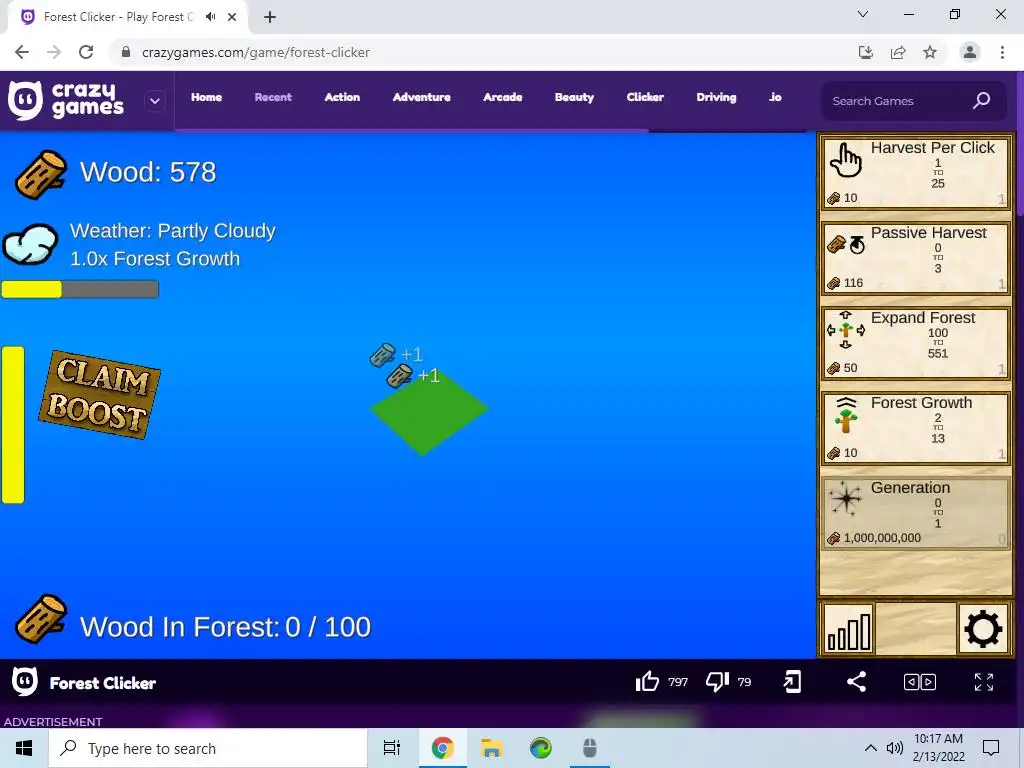Open the Chrome three-dot menu

[x=1002, y=52]
